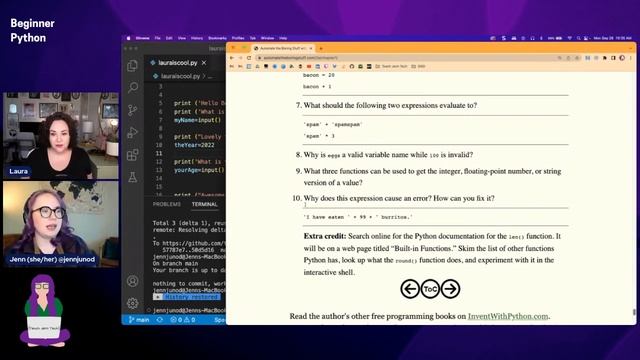This screenshot has width=640, height=360.
Task: Click the Wi-Fi icon in macOS menu bar
Action: (570, 38)
